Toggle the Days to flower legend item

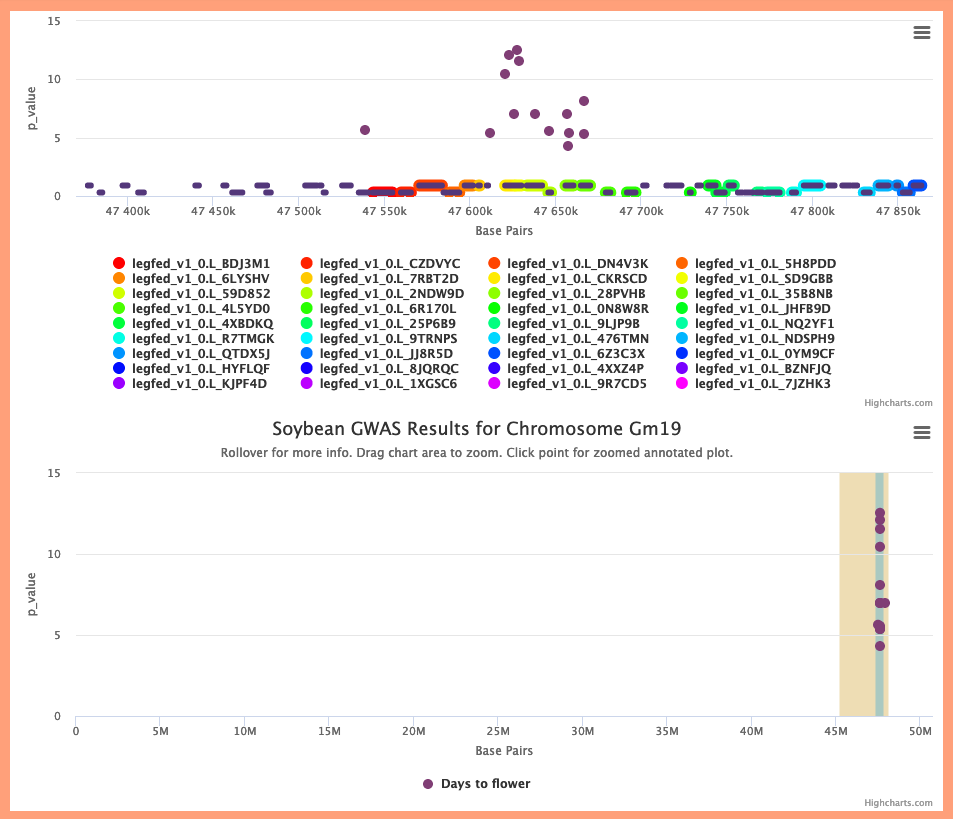(476, 784)
